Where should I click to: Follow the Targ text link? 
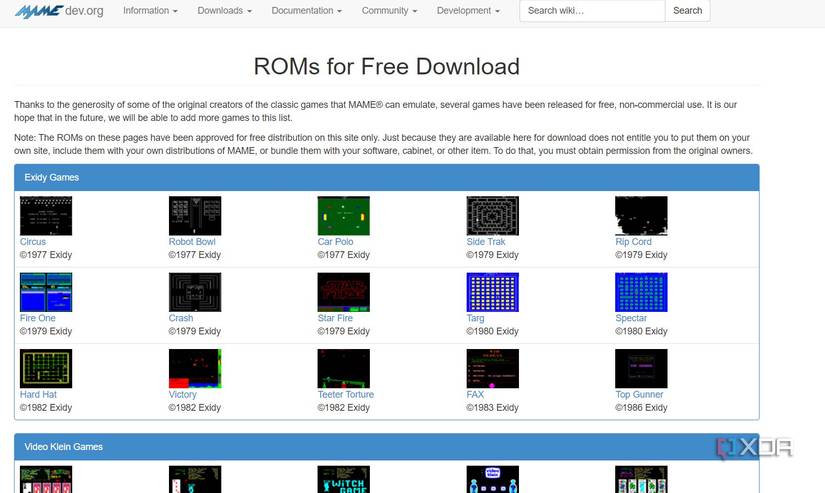tap(475, 318)
